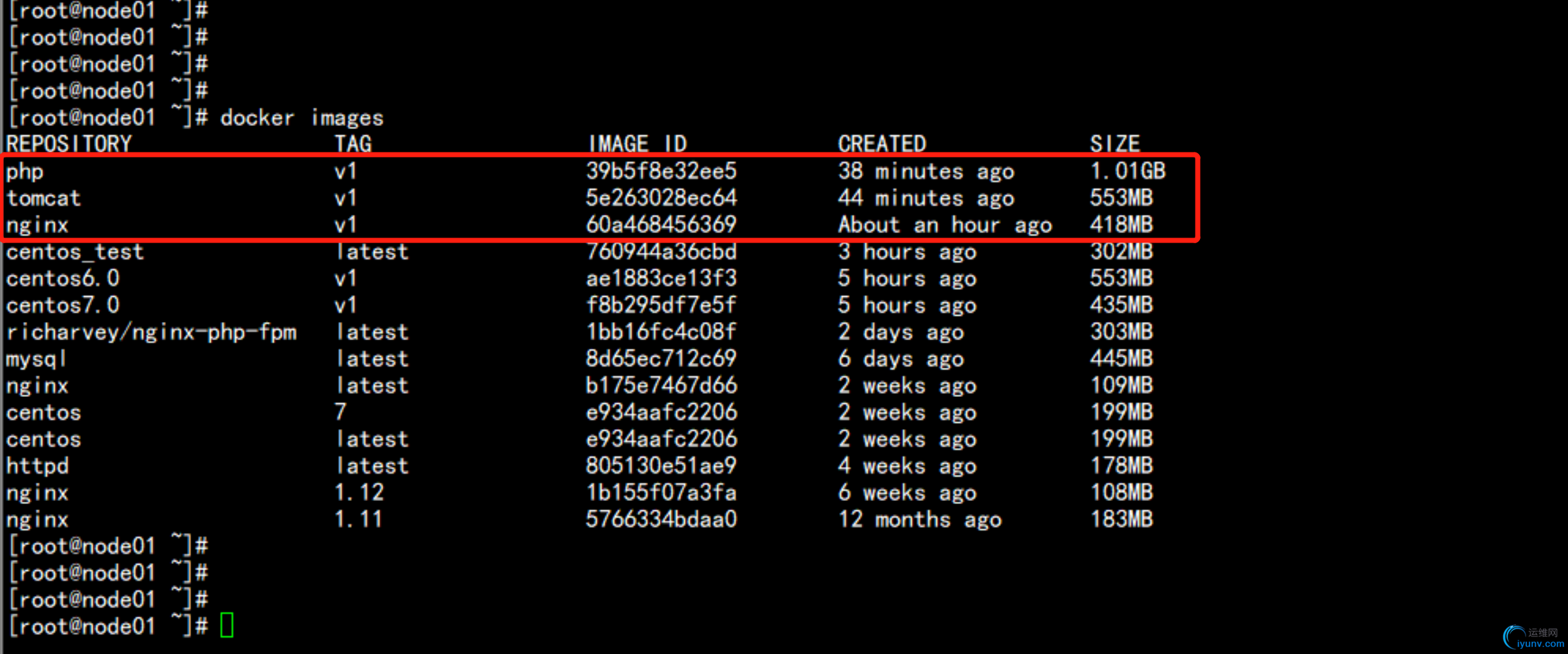Click the tag '7' of centos
This screenshot has height=654, width=1568.
coord(340,413)
